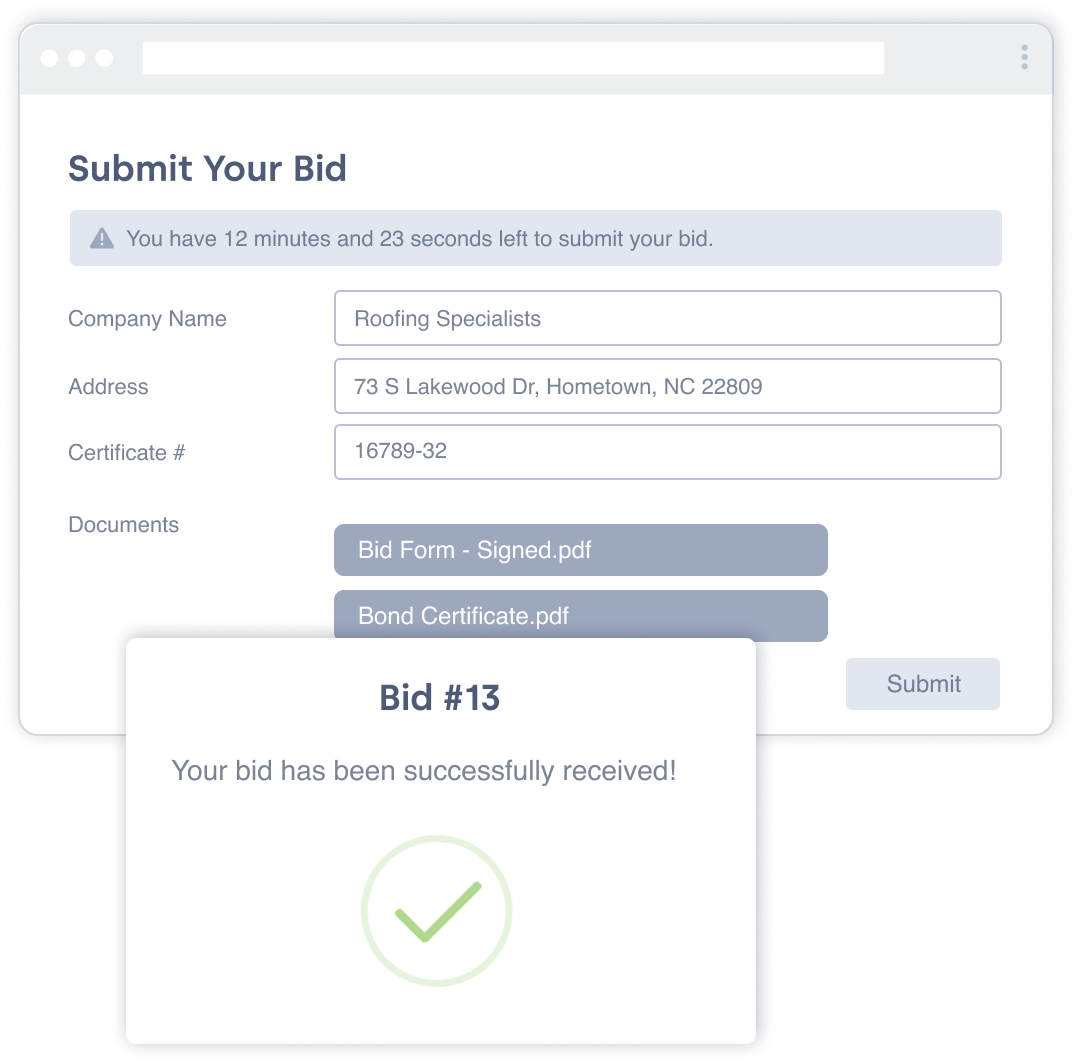Click the bid successfully received message
The width and height of the screenshot is (1076, 1062).
(x=424, y=771)
